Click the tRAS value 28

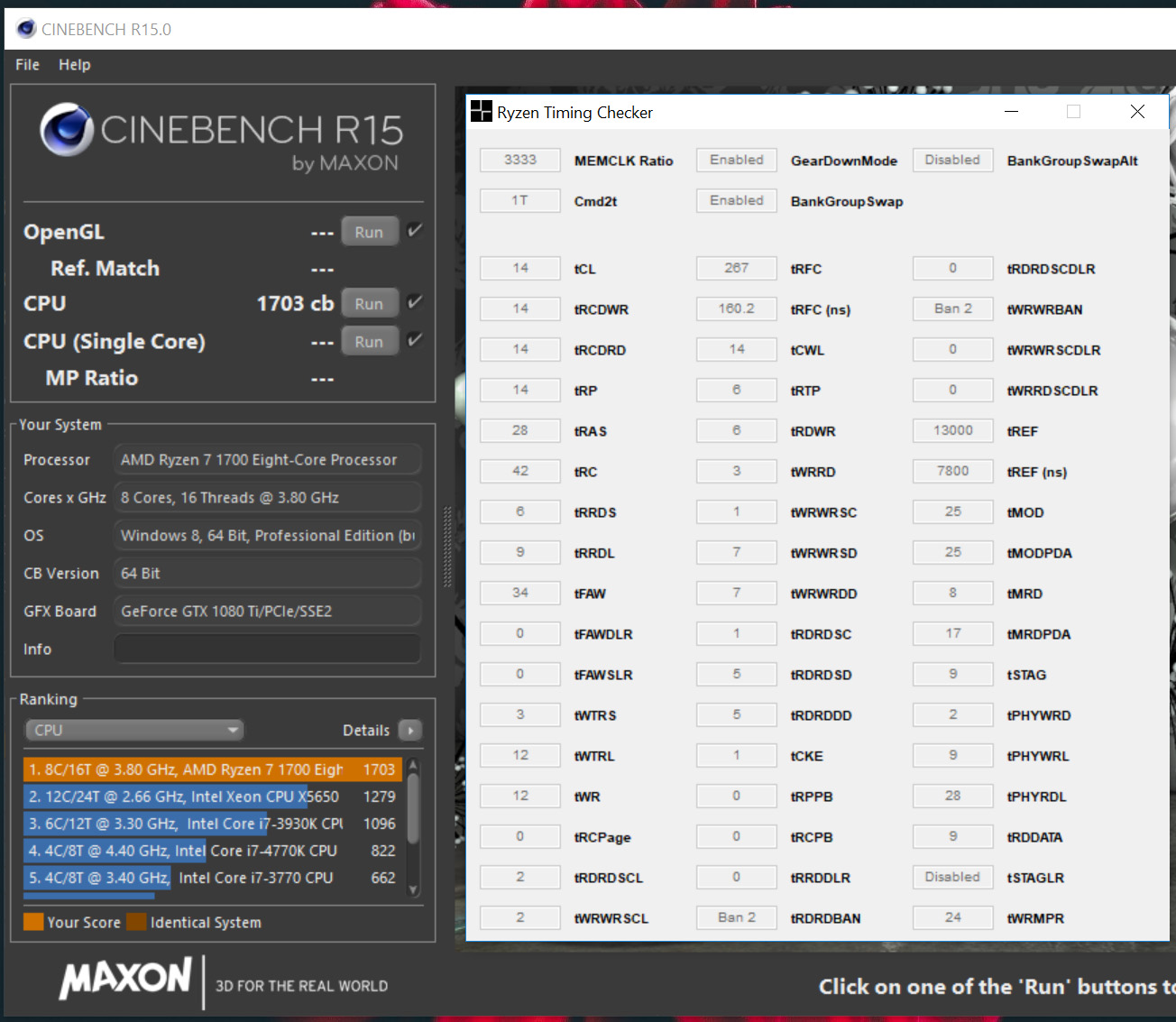tap(520, 430)
